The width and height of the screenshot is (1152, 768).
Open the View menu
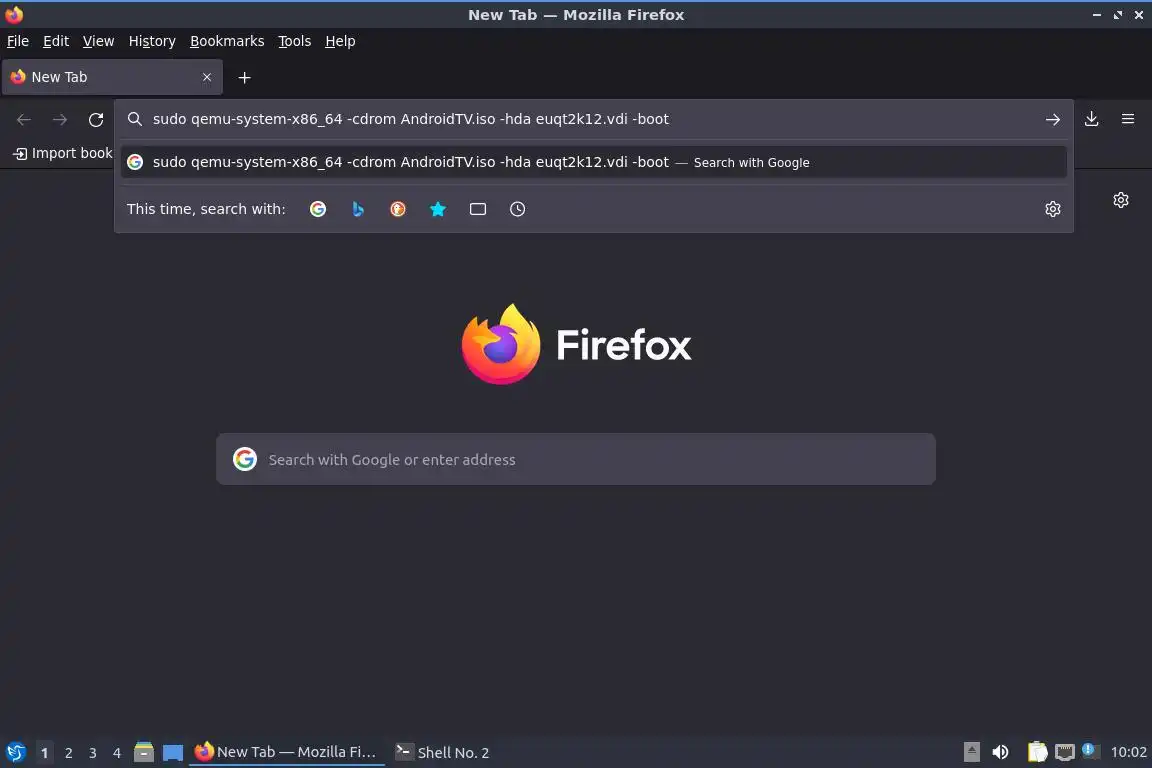[98, 41]
